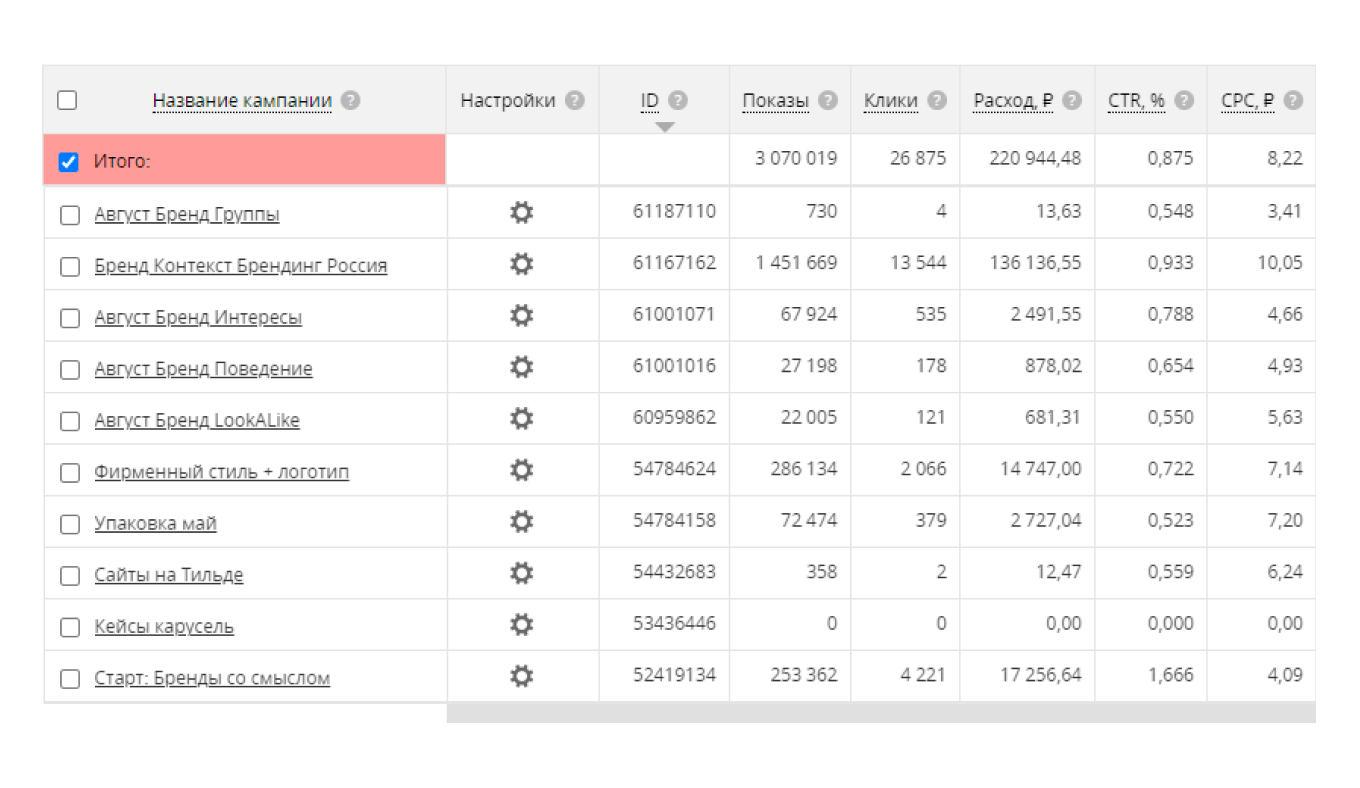Uncheck the Итого checkbox
This screenshot has width=1360, height=788.
click(68, 162)
